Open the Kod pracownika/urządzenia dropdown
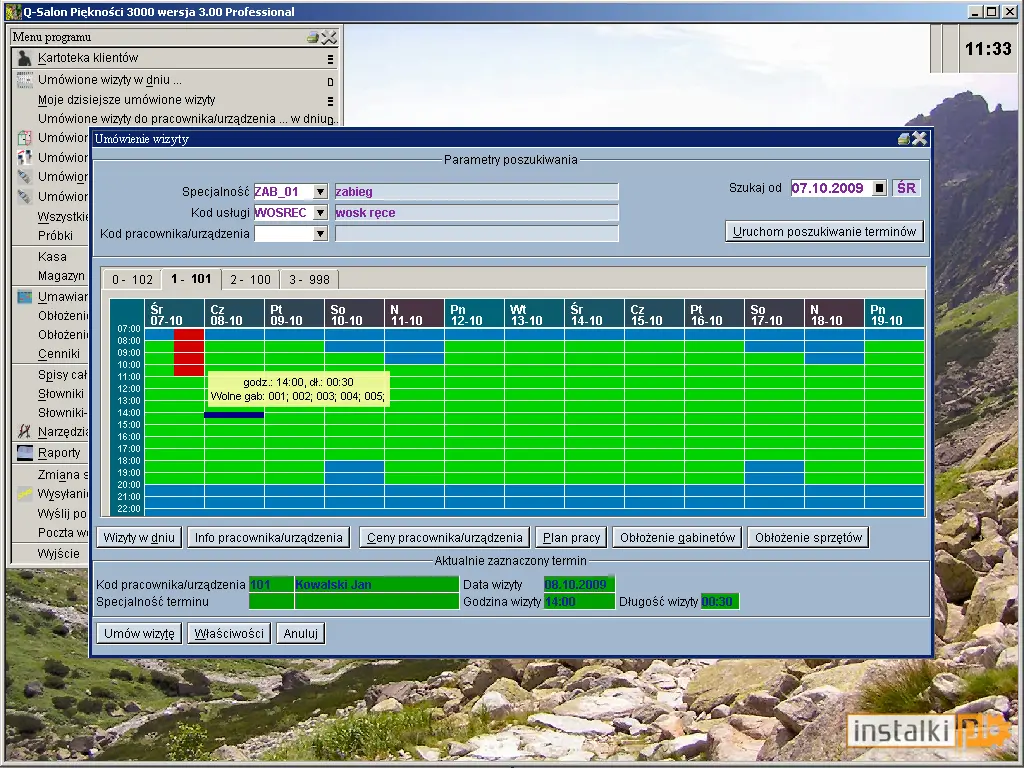The width and height of the screenshot is (1024, 768). point(320,234)
